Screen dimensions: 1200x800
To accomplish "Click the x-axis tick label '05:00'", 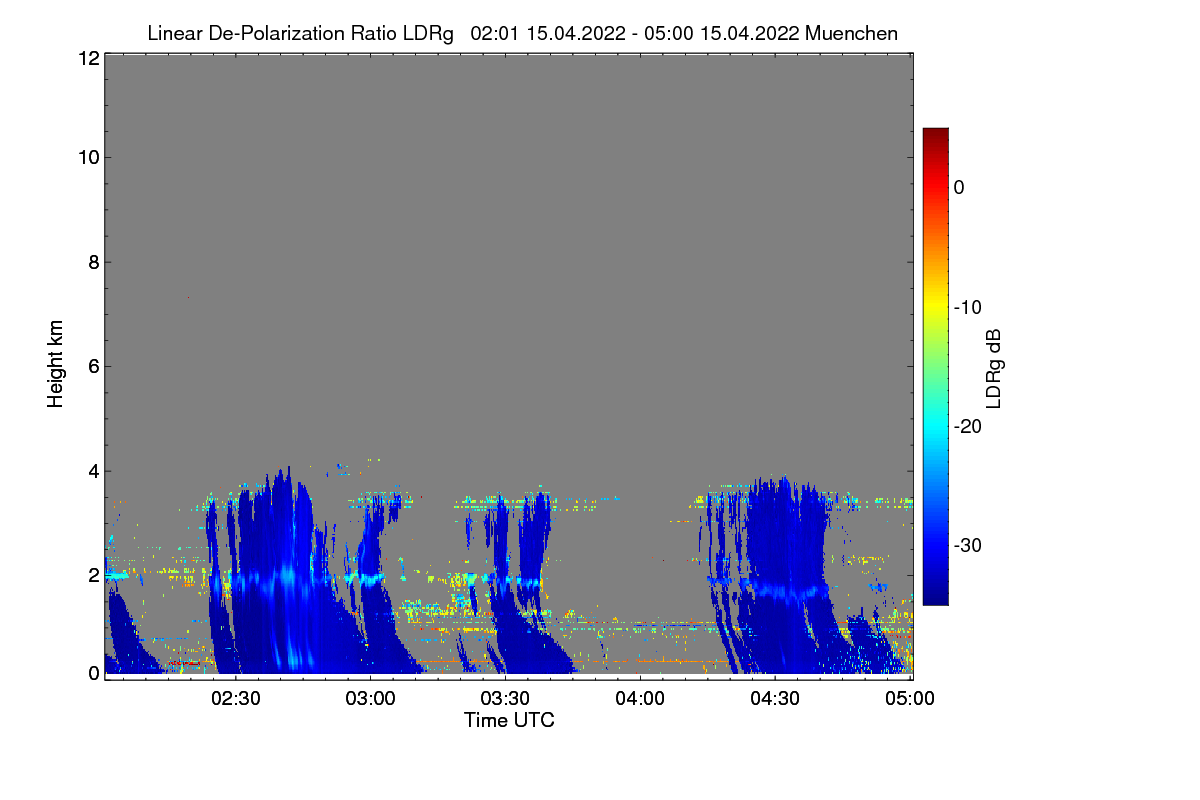I will click(x=909, y=698).
